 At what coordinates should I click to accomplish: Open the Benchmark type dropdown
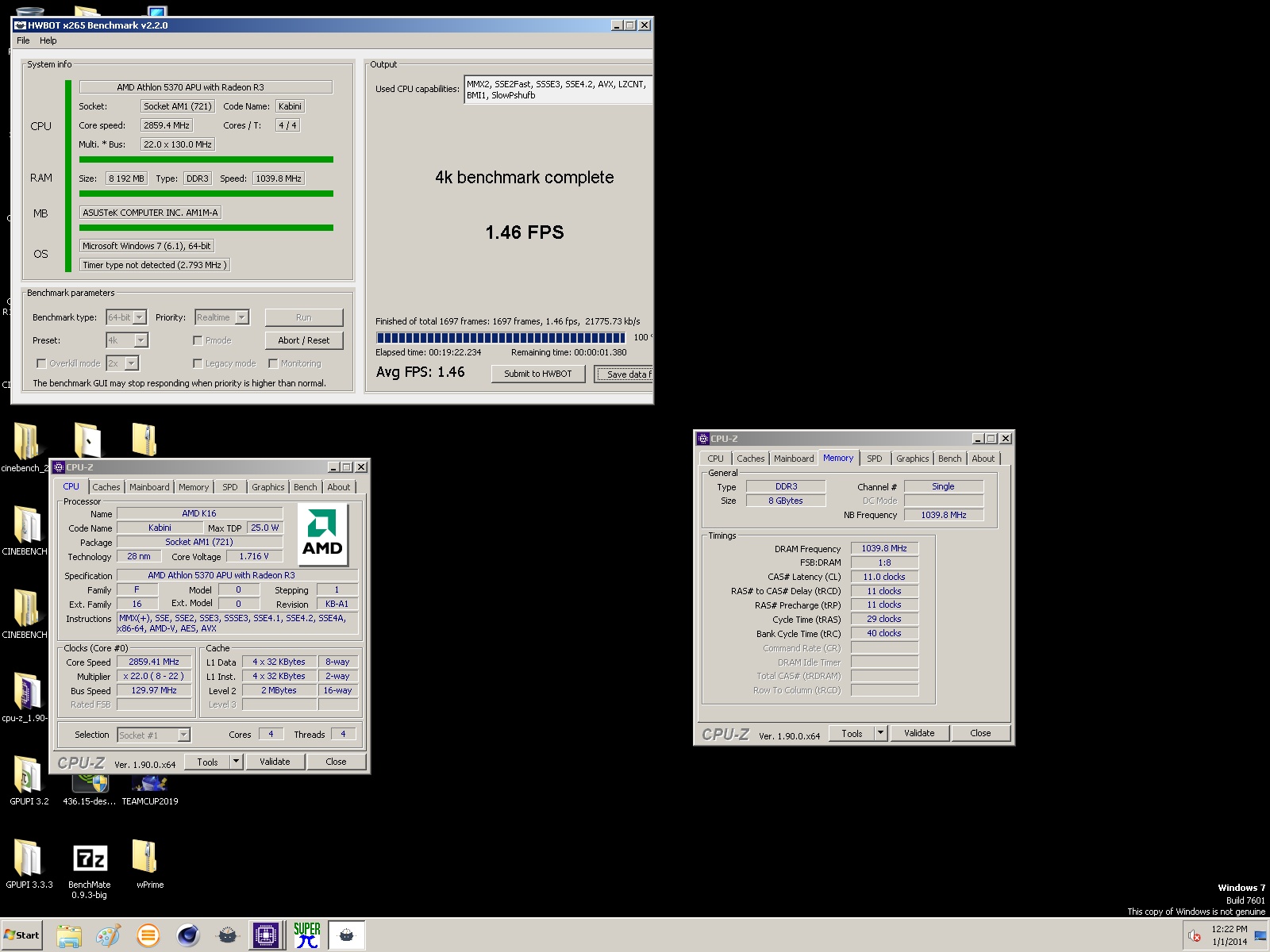tap(126, 317)
